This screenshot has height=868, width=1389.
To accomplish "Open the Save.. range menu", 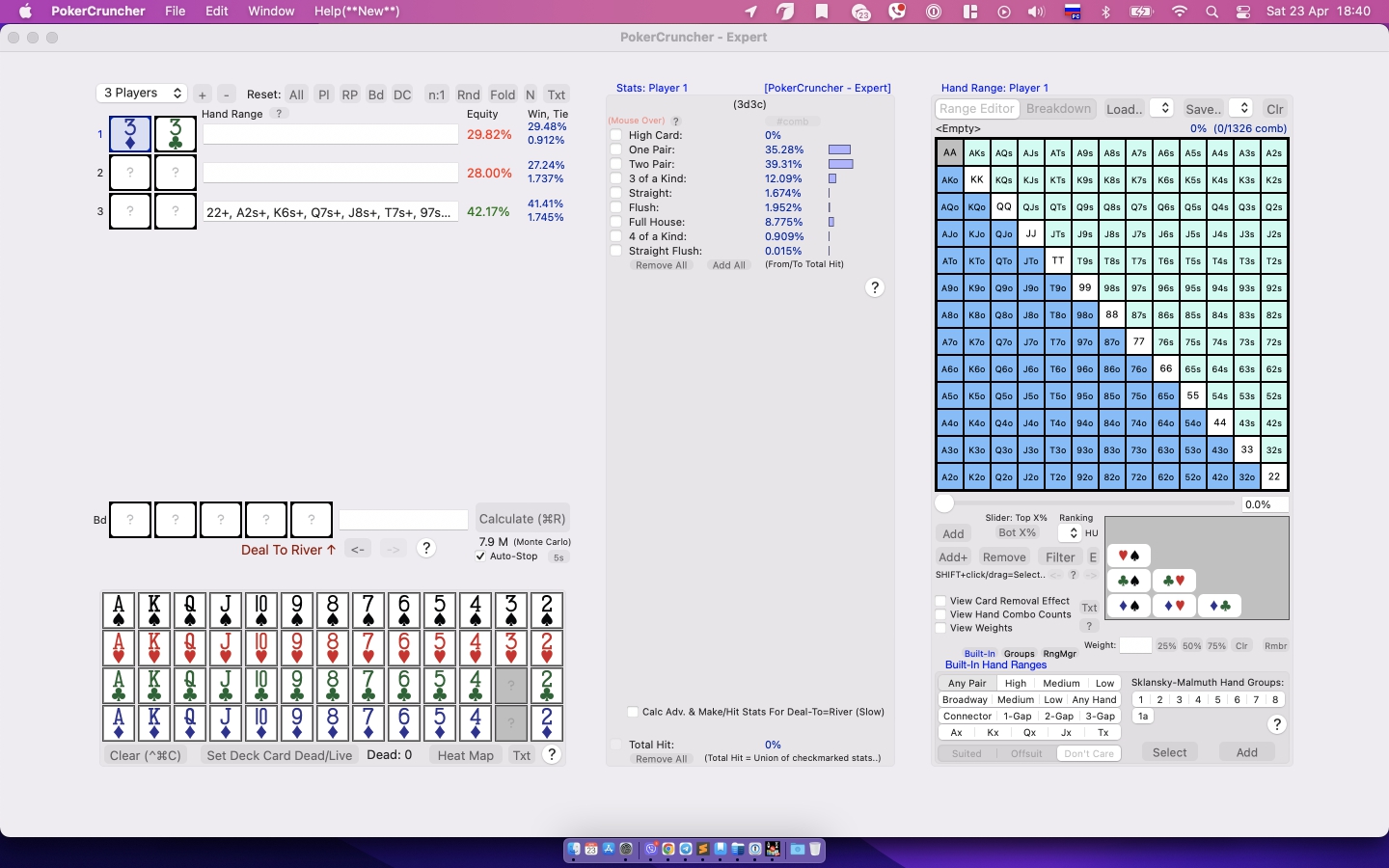I will (x=1204, y=109).
